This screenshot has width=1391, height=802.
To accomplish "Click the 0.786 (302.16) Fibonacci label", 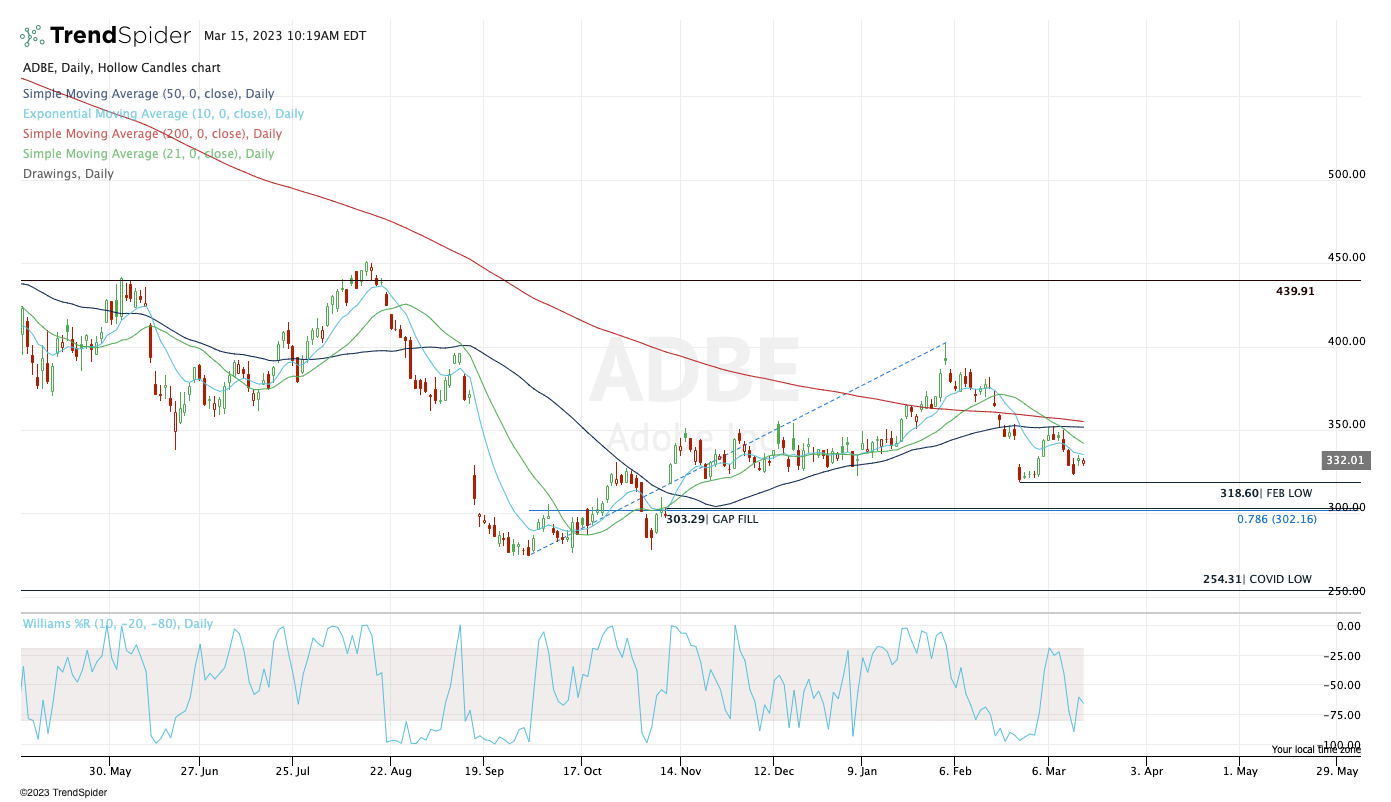I will click(x=1276, y=519).
